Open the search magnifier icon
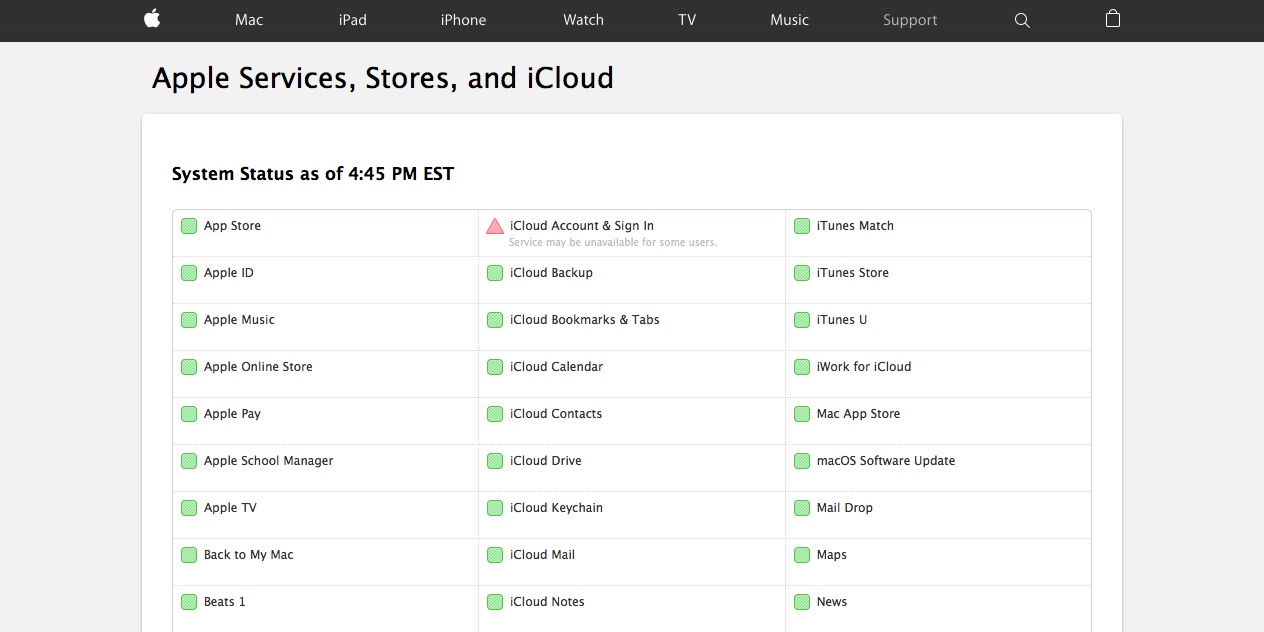 point(1022,20)
